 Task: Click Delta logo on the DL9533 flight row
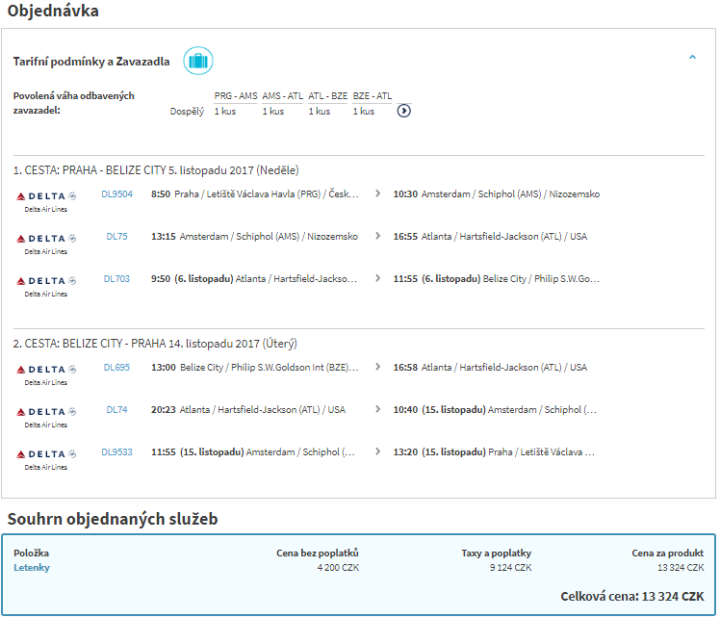coord(46,455)
